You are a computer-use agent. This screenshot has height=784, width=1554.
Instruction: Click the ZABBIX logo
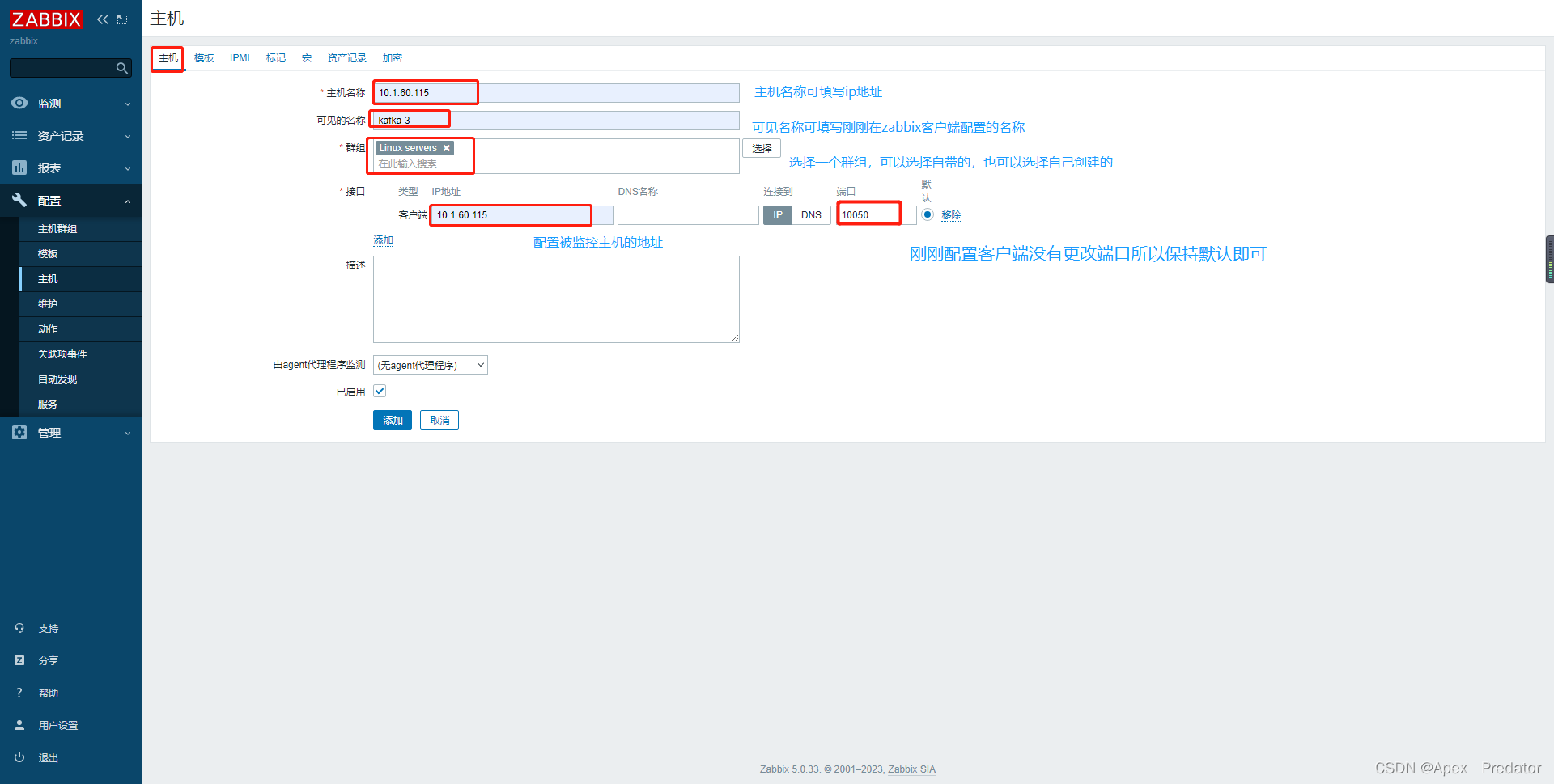46,19
